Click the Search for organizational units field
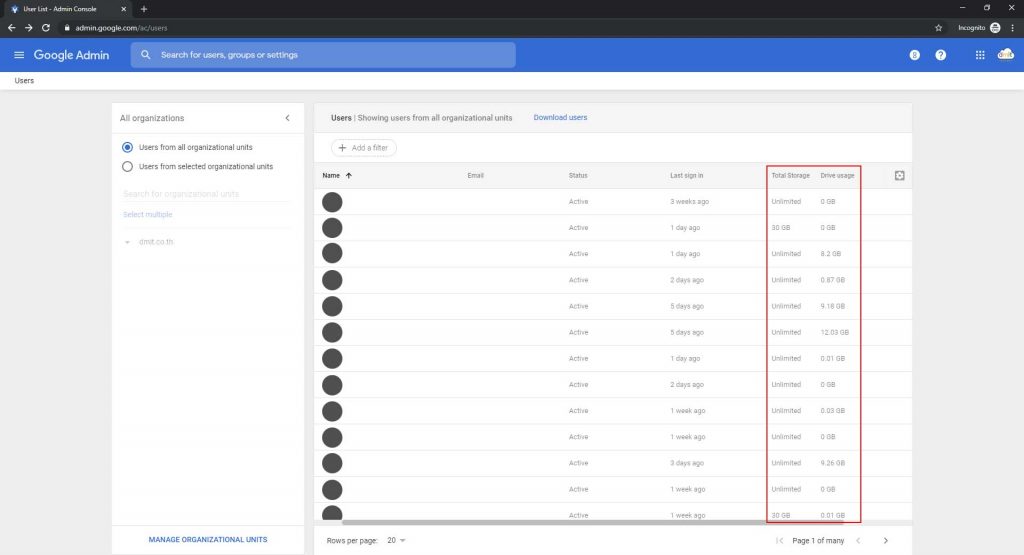This screenshot has width=1024, height=555. pos(206,194)
